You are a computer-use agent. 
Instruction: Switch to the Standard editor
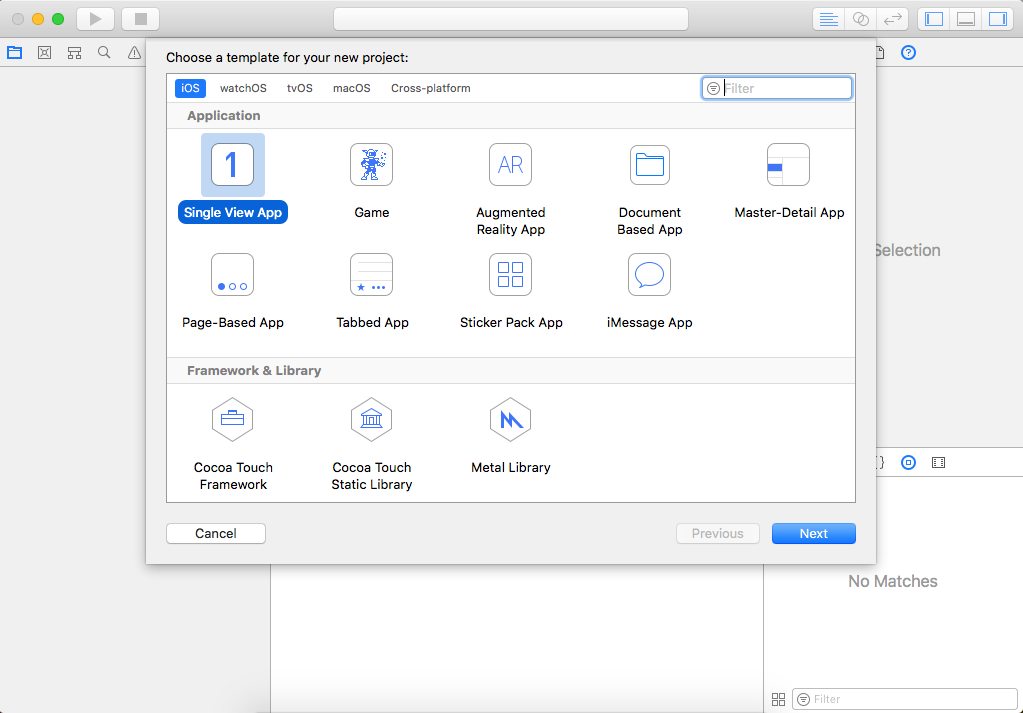pyautogui.click(x=828, y=19)
